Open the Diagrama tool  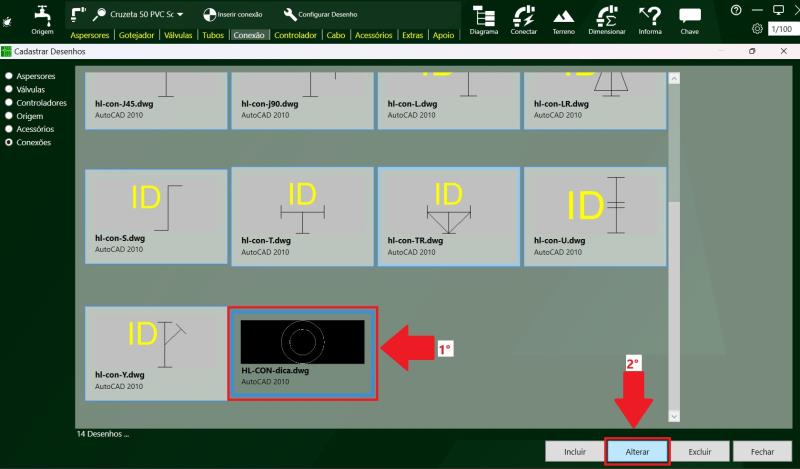[483, 15]
